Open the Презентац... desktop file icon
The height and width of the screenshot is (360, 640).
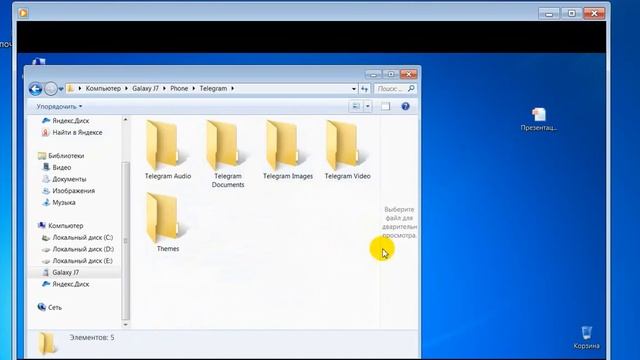(x=538, y=119)
